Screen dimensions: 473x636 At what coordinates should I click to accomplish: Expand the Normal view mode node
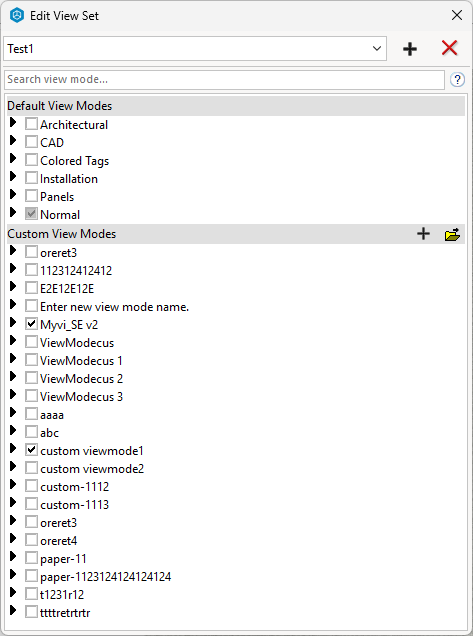[x=13, y=212]
